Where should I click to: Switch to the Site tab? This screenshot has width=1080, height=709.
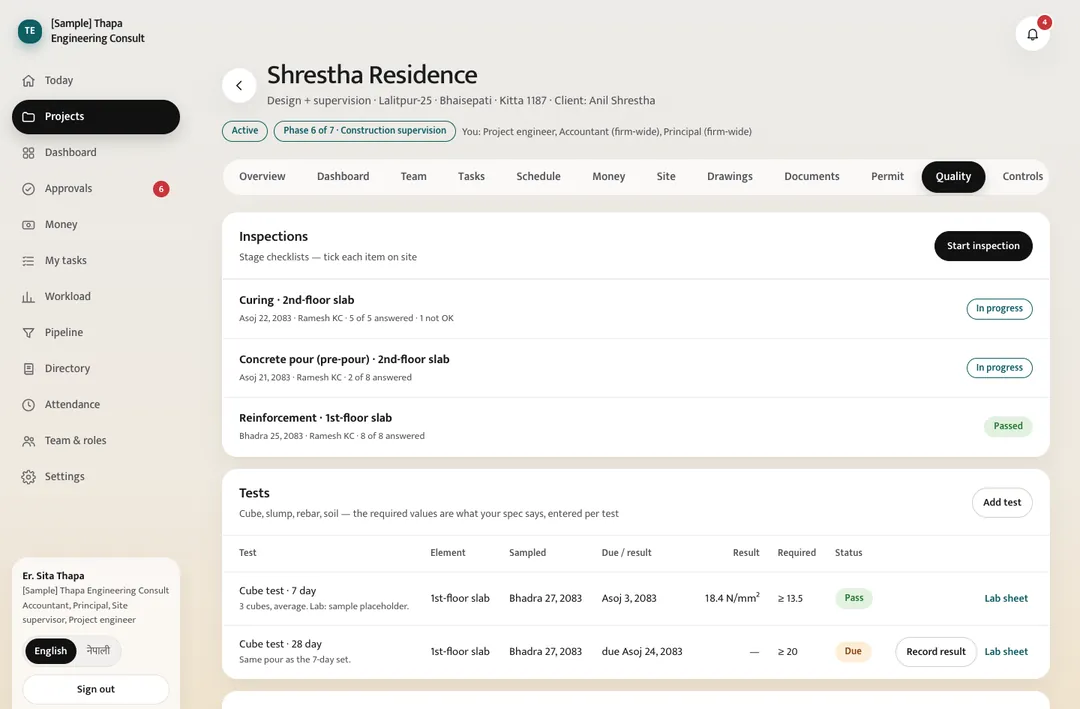coord(666,176)
